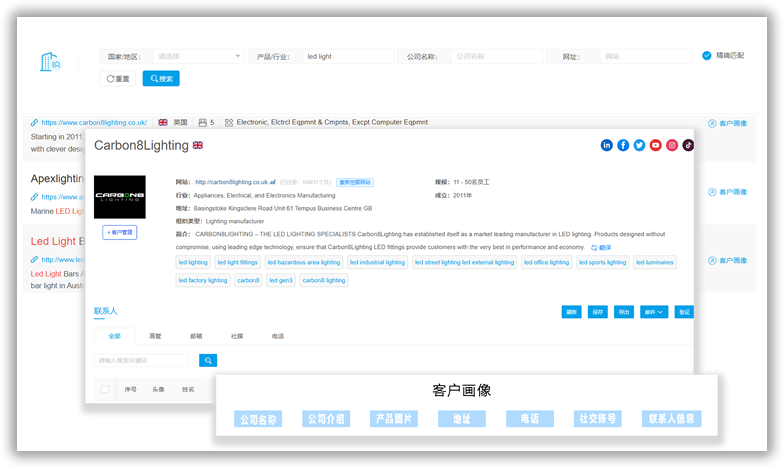Image resolution: width=784 pixels, height=468 pixels.
Task: Select the 联系人 contacts section heading tab
Action: pos(106,311)
